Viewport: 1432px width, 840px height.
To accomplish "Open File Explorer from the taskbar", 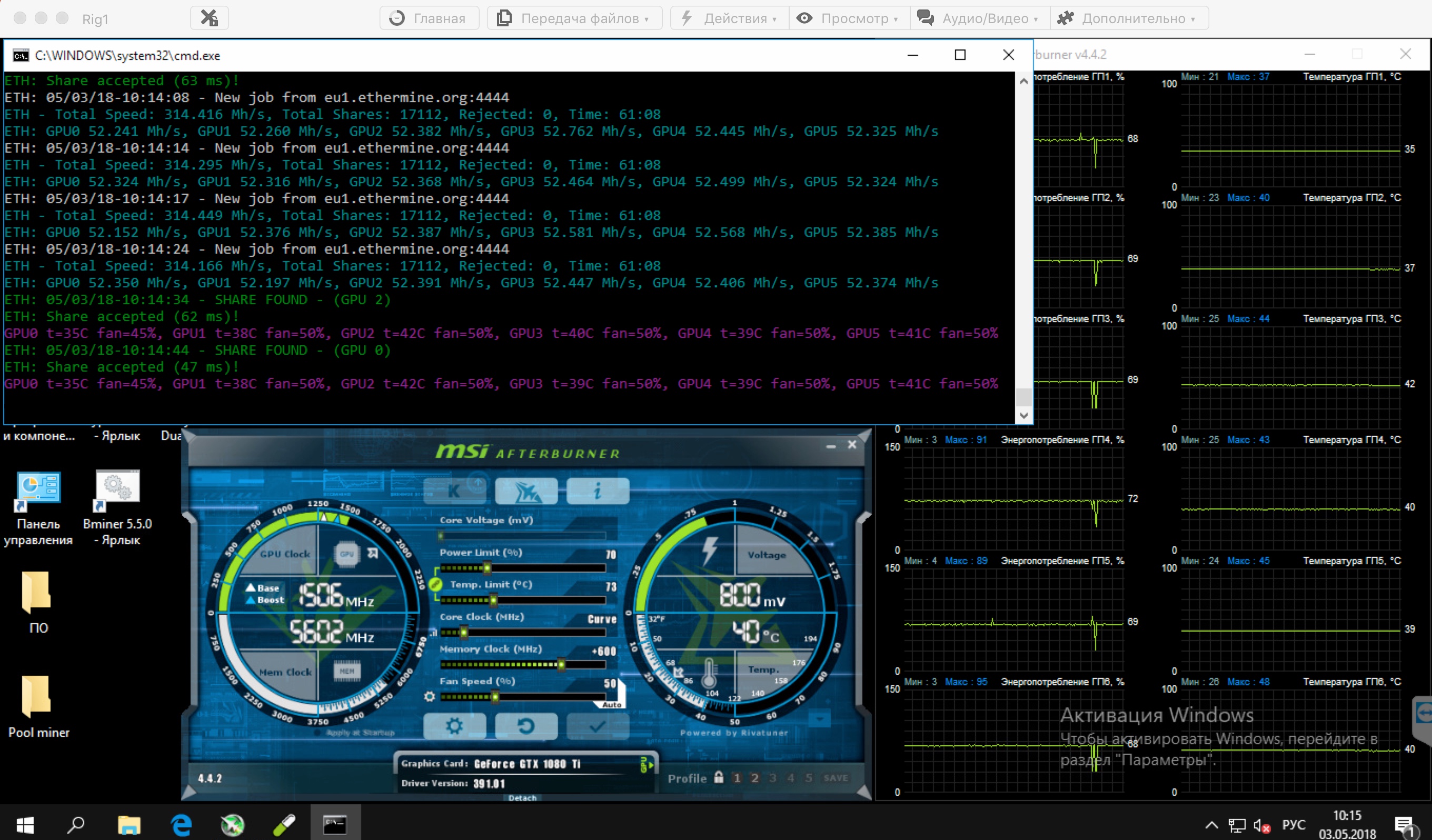I will click(129, 825).
